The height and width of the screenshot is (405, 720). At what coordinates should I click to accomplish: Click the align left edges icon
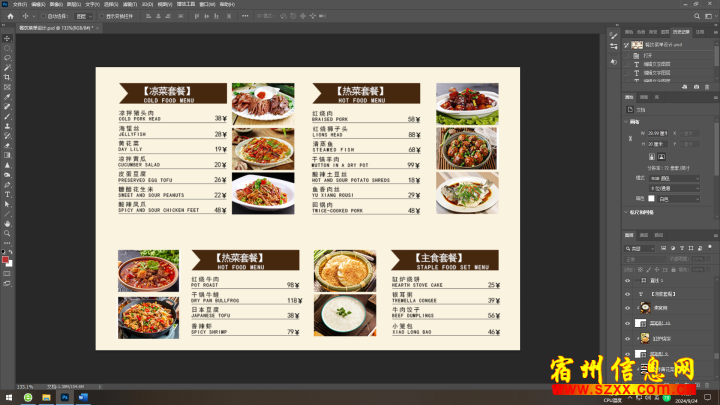coord(148,16)
